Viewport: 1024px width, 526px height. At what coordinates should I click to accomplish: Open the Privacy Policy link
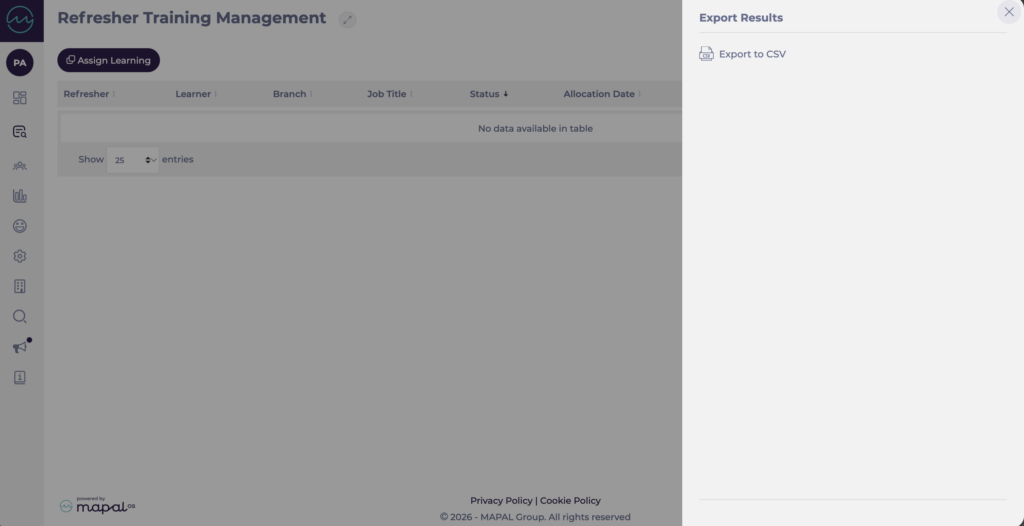point(501,500)
